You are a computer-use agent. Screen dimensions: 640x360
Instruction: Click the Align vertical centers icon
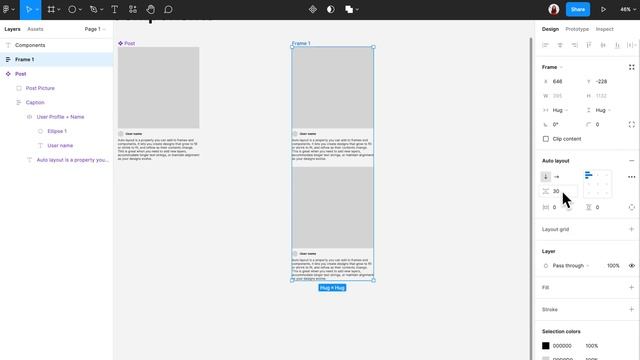603,45
